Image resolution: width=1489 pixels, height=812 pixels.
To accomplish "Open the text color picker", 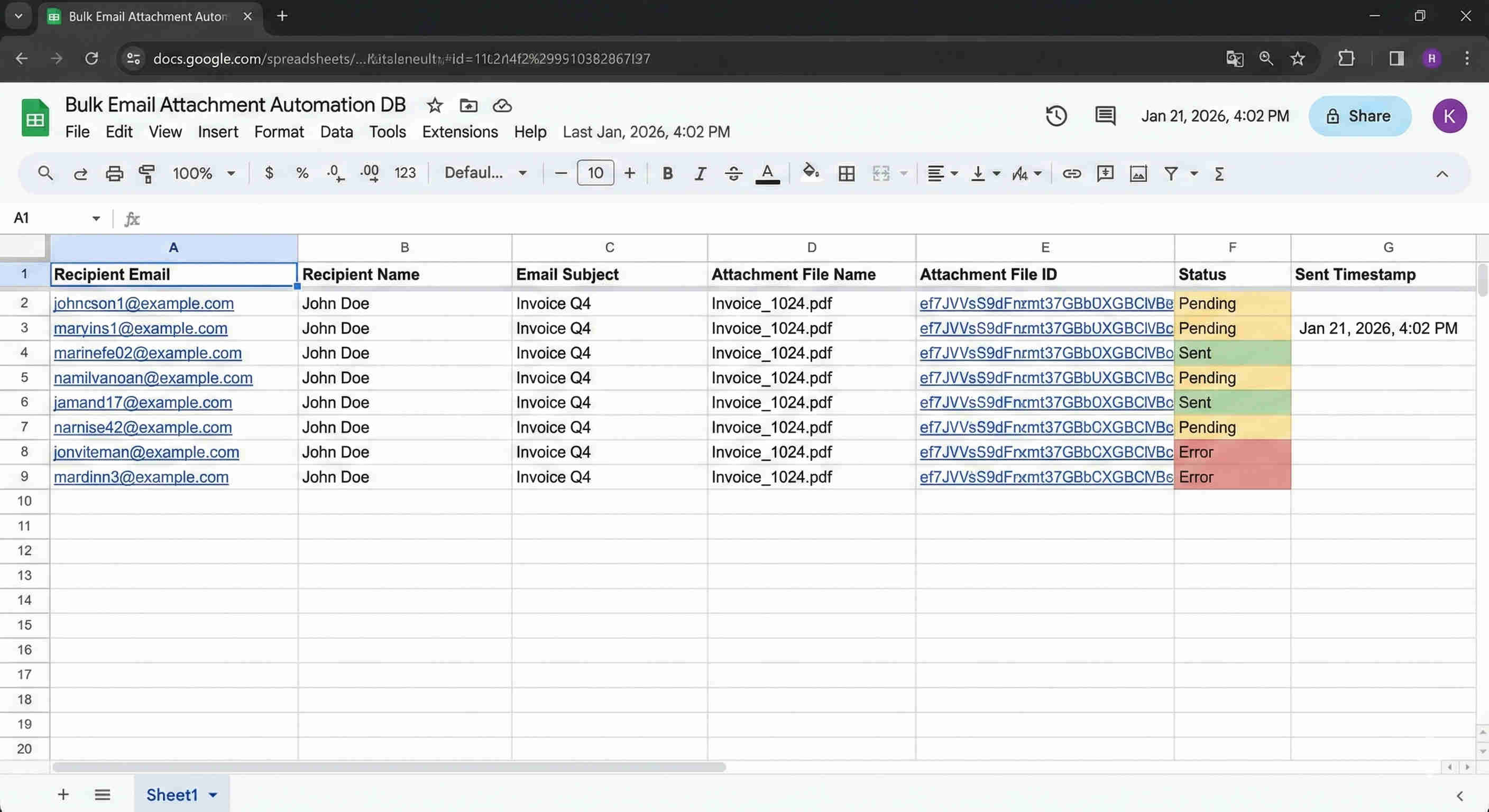I will pos(768,173).
